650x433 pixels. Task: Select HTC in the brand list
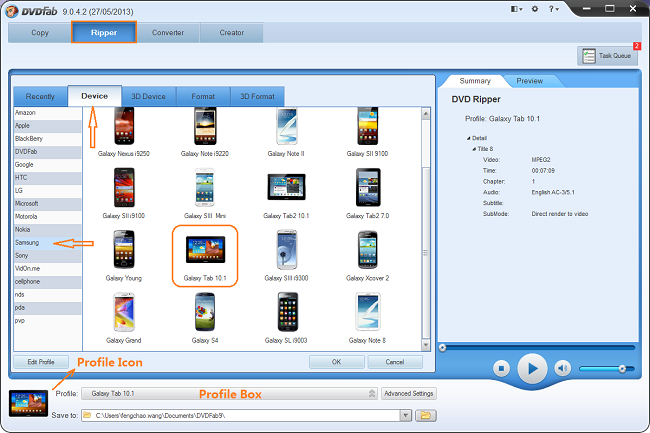coord(48,177)
